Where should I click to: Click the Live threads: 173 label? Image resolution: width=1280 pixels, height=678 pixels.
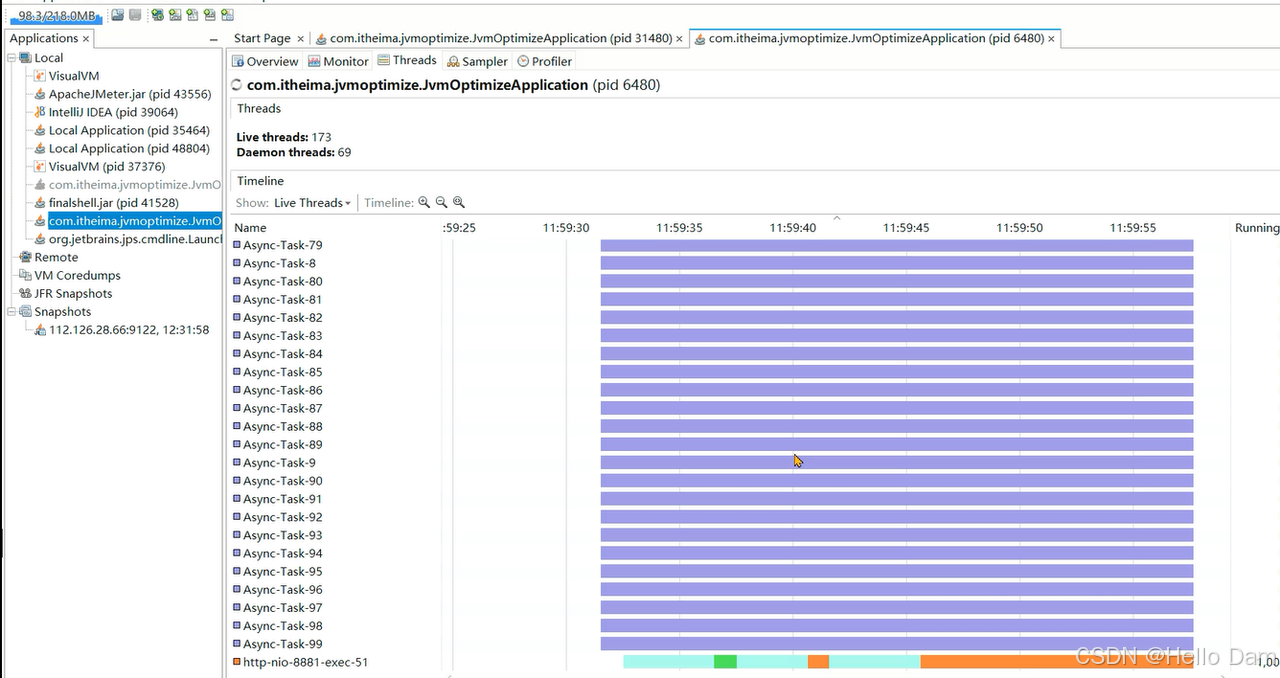[x=284, y=137]
